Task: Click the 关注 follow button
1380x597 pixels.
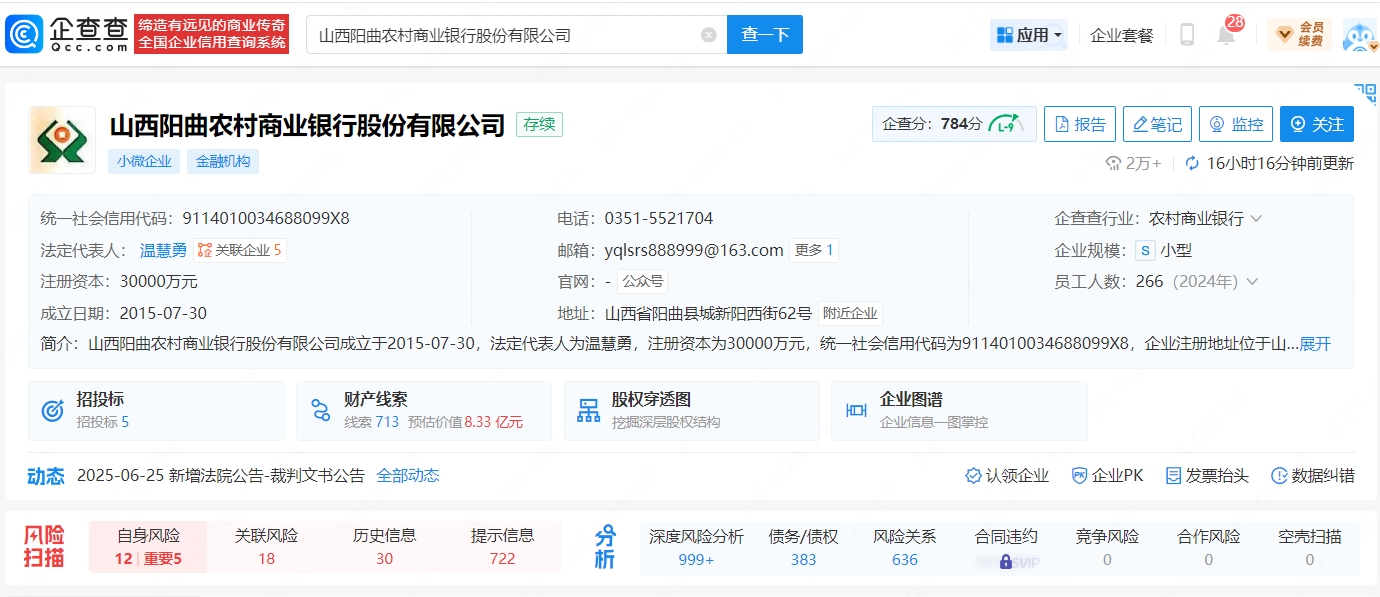Action: pyautogui.click(x=1316, y=124)
